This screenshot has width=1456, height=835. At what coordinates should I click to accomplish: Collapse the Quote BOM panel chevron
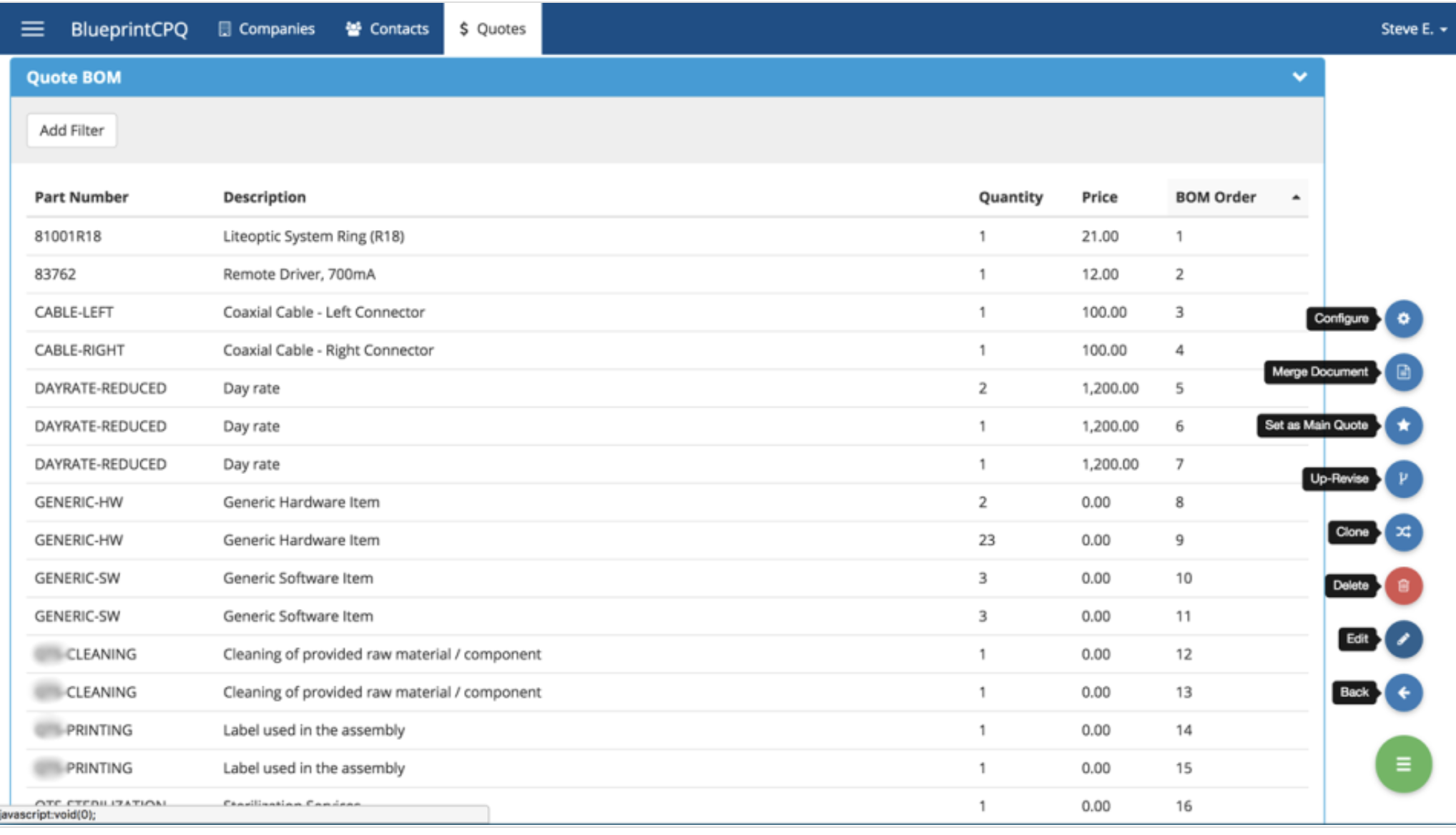1299,77
